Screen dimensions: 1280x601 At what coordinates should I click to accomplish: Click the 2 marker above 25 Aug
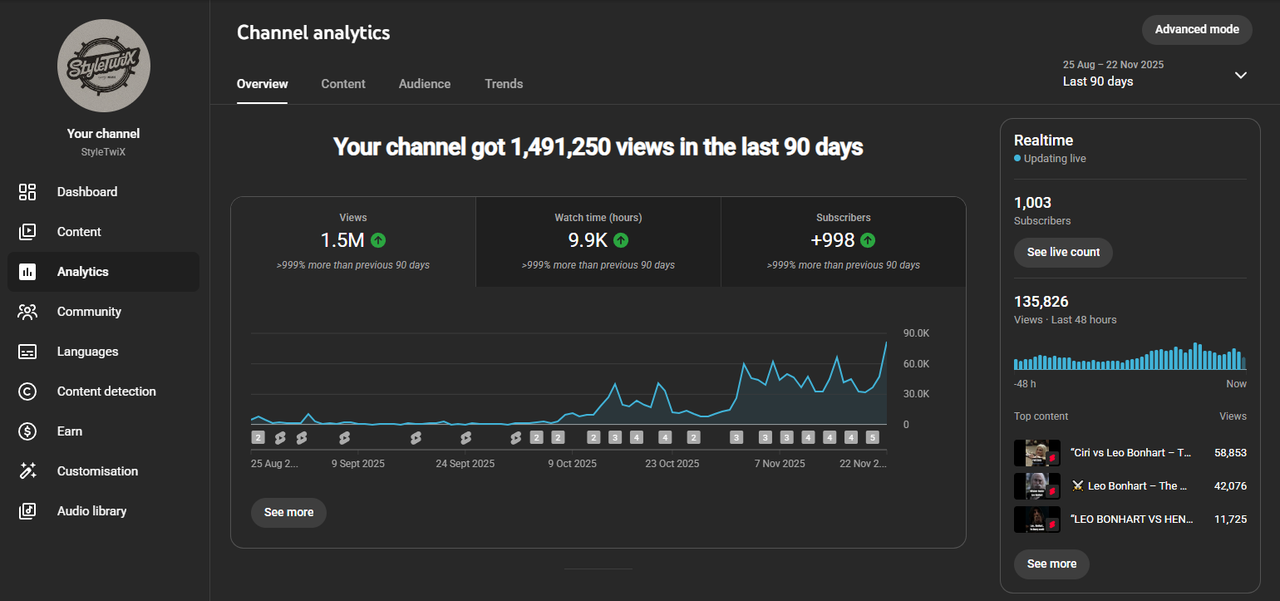[x=258, y=438]
